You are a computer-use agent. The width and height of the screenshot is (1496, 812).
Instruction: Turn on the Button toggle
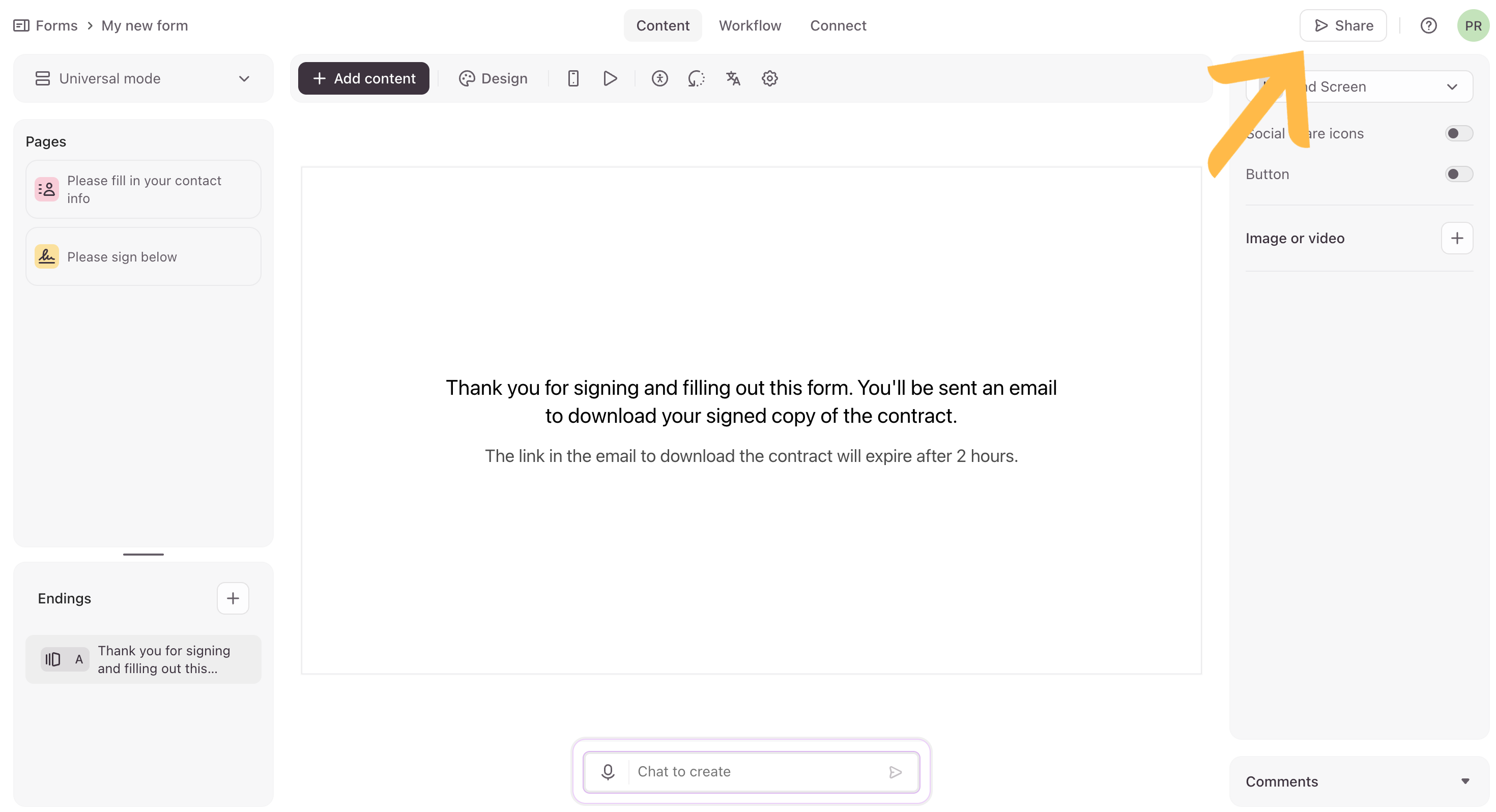(x=1458, y=174)
